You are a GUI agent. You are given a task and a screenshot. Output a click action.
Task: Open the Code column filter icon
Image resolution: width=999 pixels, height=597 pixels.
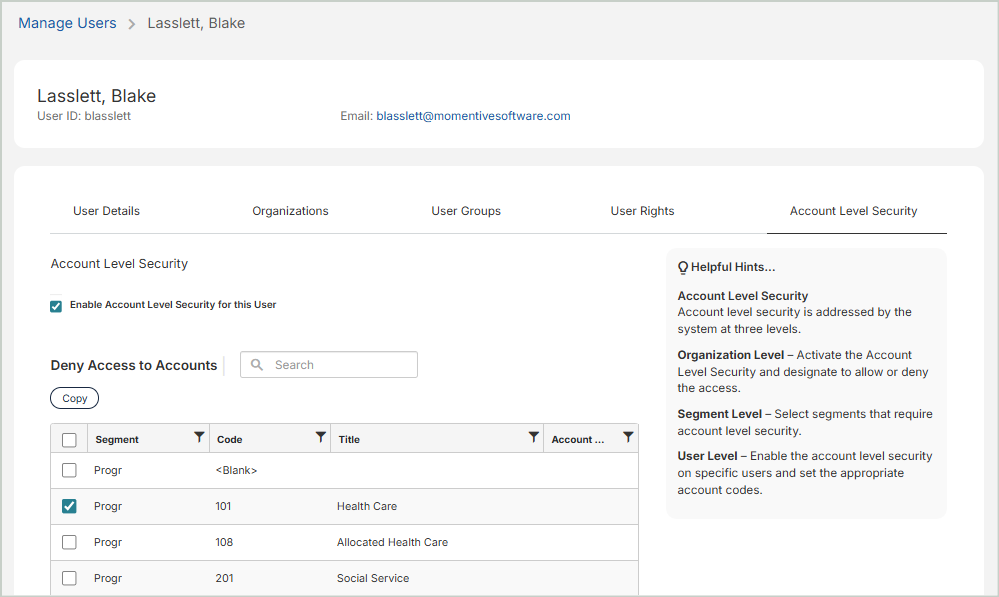pos(320,437)
